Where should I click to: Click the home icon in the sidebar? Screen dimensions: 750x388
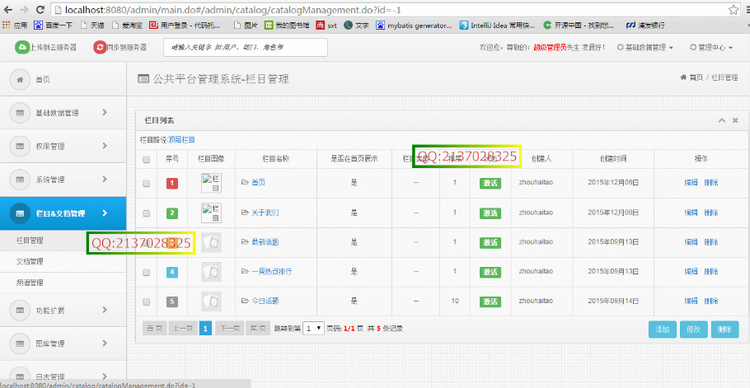tap(20, 79)
